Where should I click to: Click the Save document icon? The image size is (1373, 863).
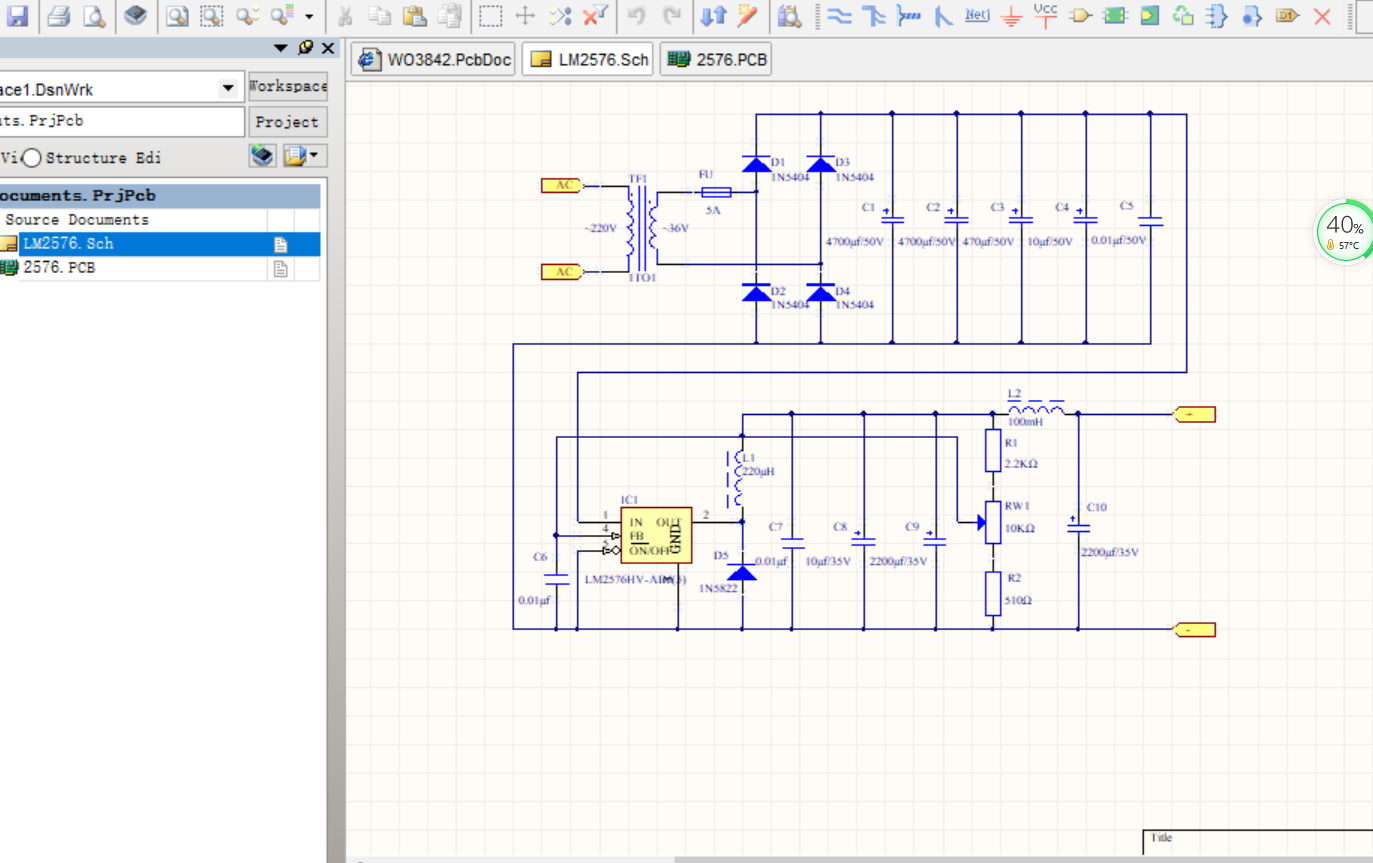point(17,15)
